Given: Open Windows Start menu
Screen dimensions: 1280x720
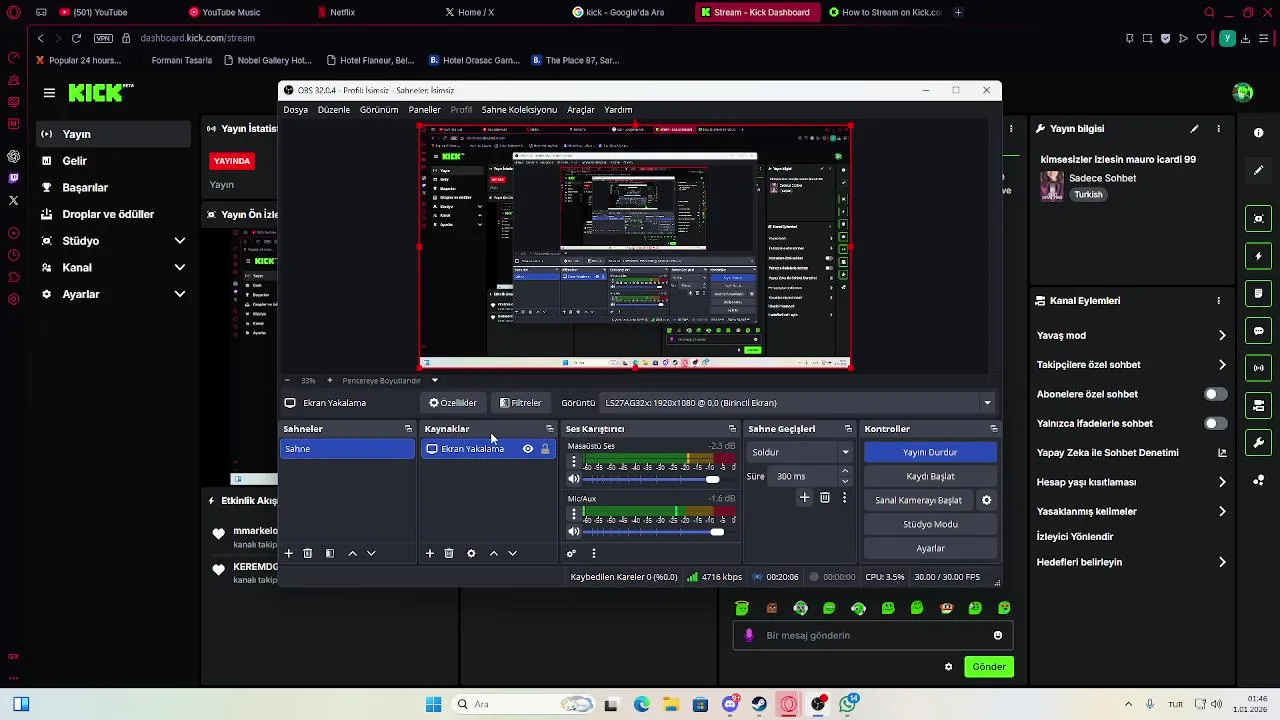Looking at the screenshot, I should point(433,704).
